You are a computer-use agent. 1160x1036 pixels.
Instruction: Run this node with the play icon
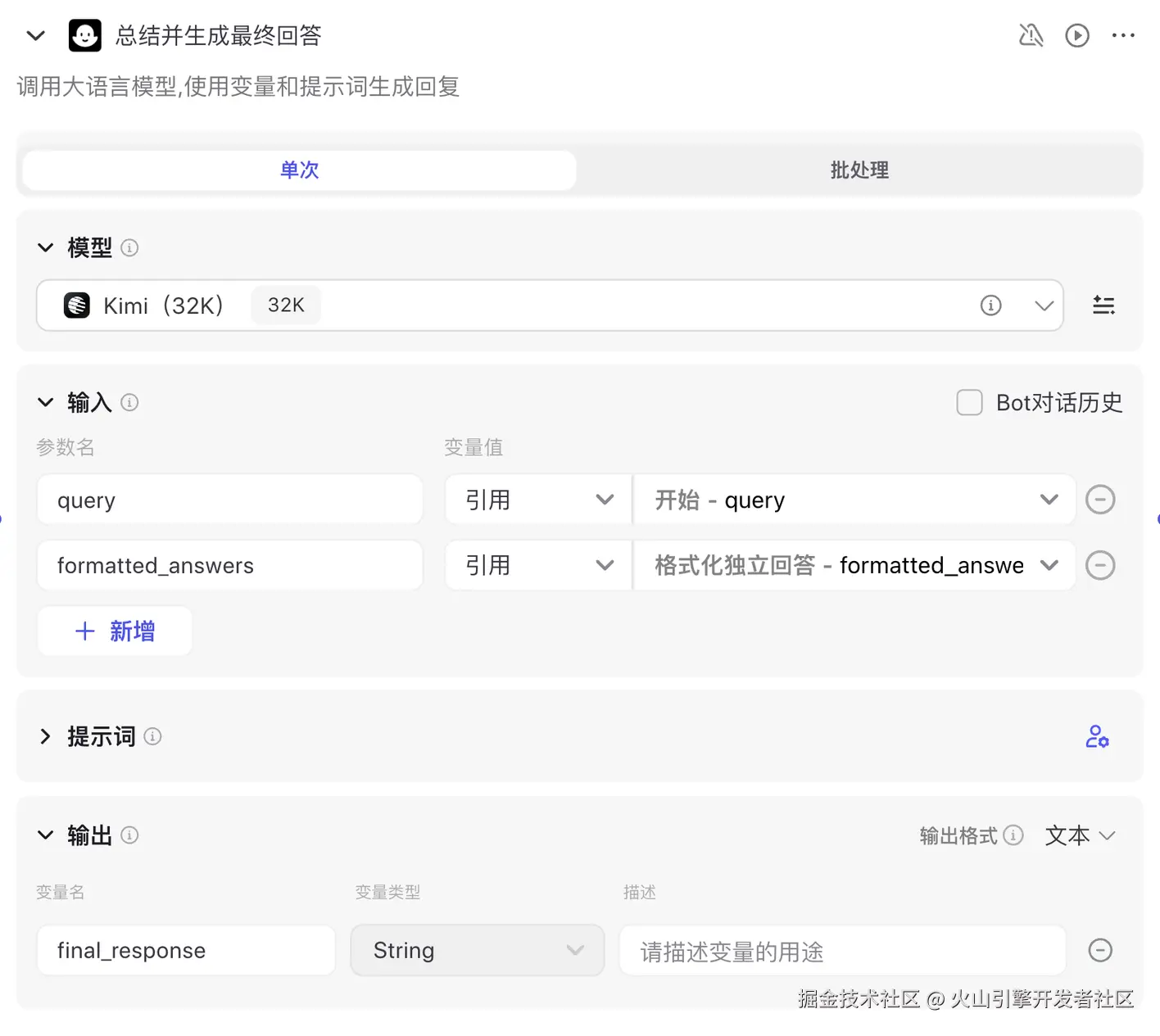click(x=1077, y=35)
